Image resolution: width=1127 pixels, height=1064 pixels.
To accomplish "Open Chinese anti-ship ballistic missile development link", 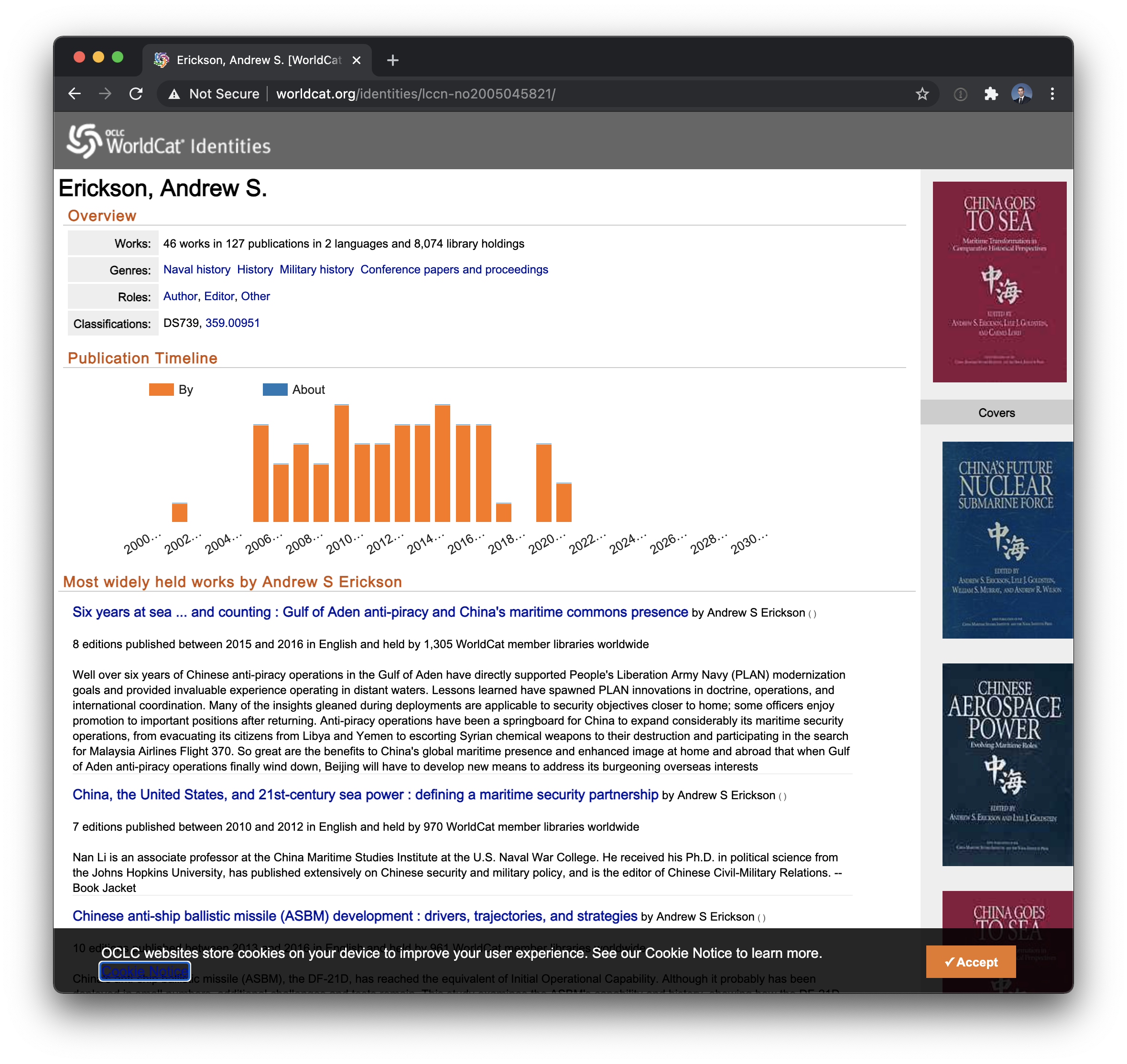I will coord(355,916).
